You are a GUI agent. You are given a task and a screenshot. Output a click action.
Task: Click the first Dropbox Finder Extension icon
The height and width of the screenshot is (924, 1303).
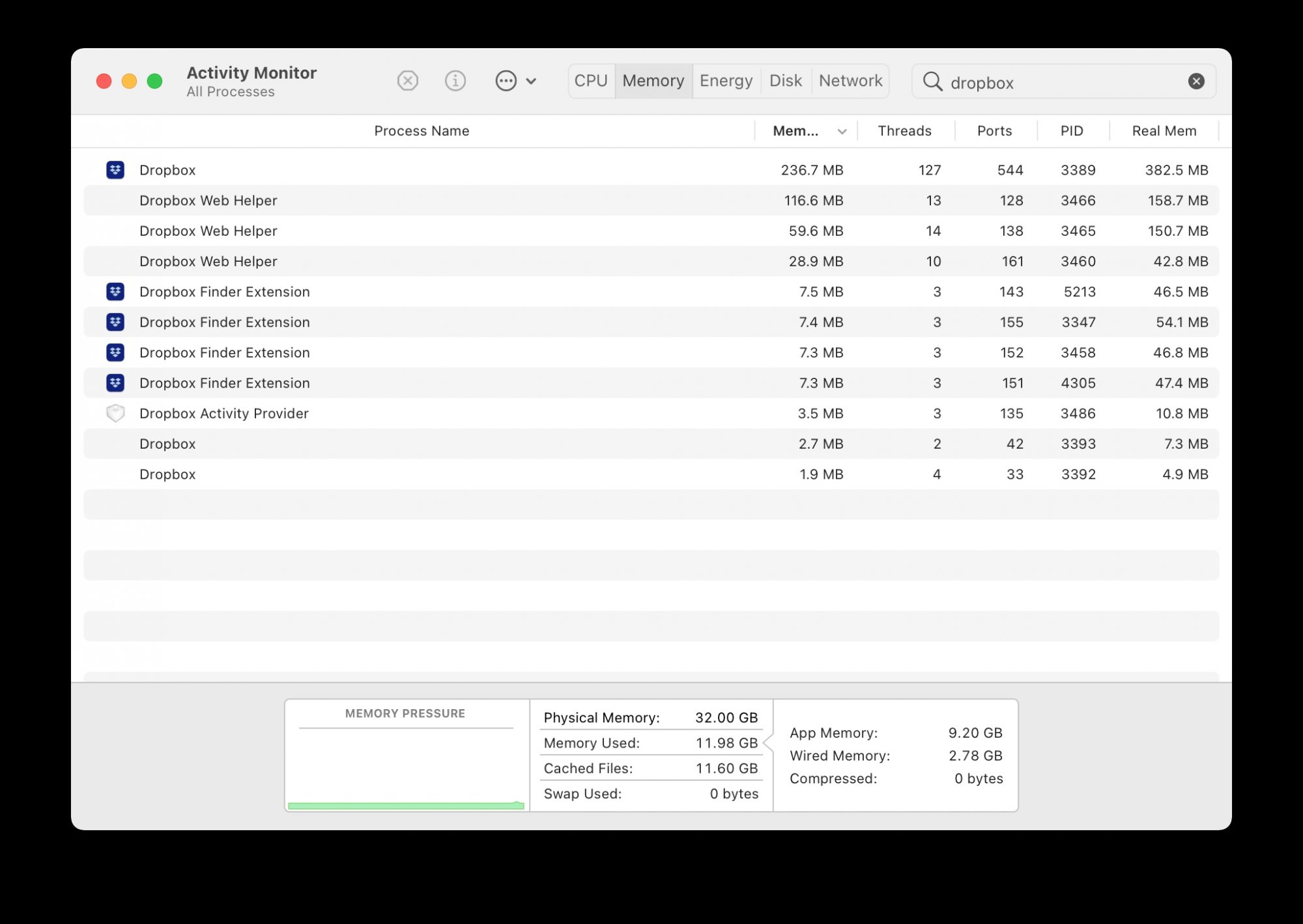point(115,292)
